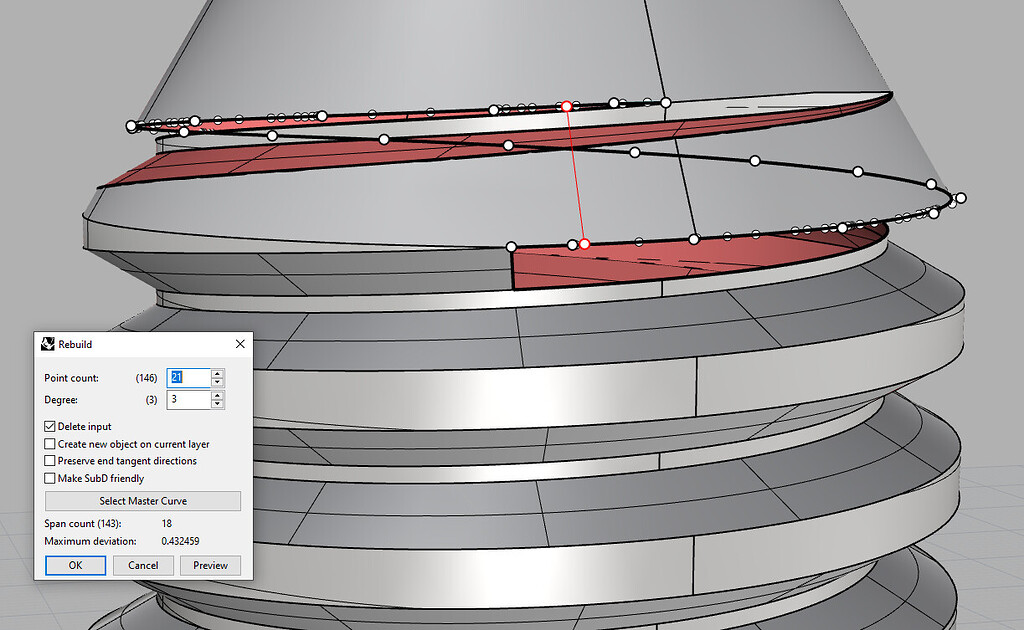1024x630 pixels.
Task: Enable the Make SubD friendly option
Action: [49, 478]
